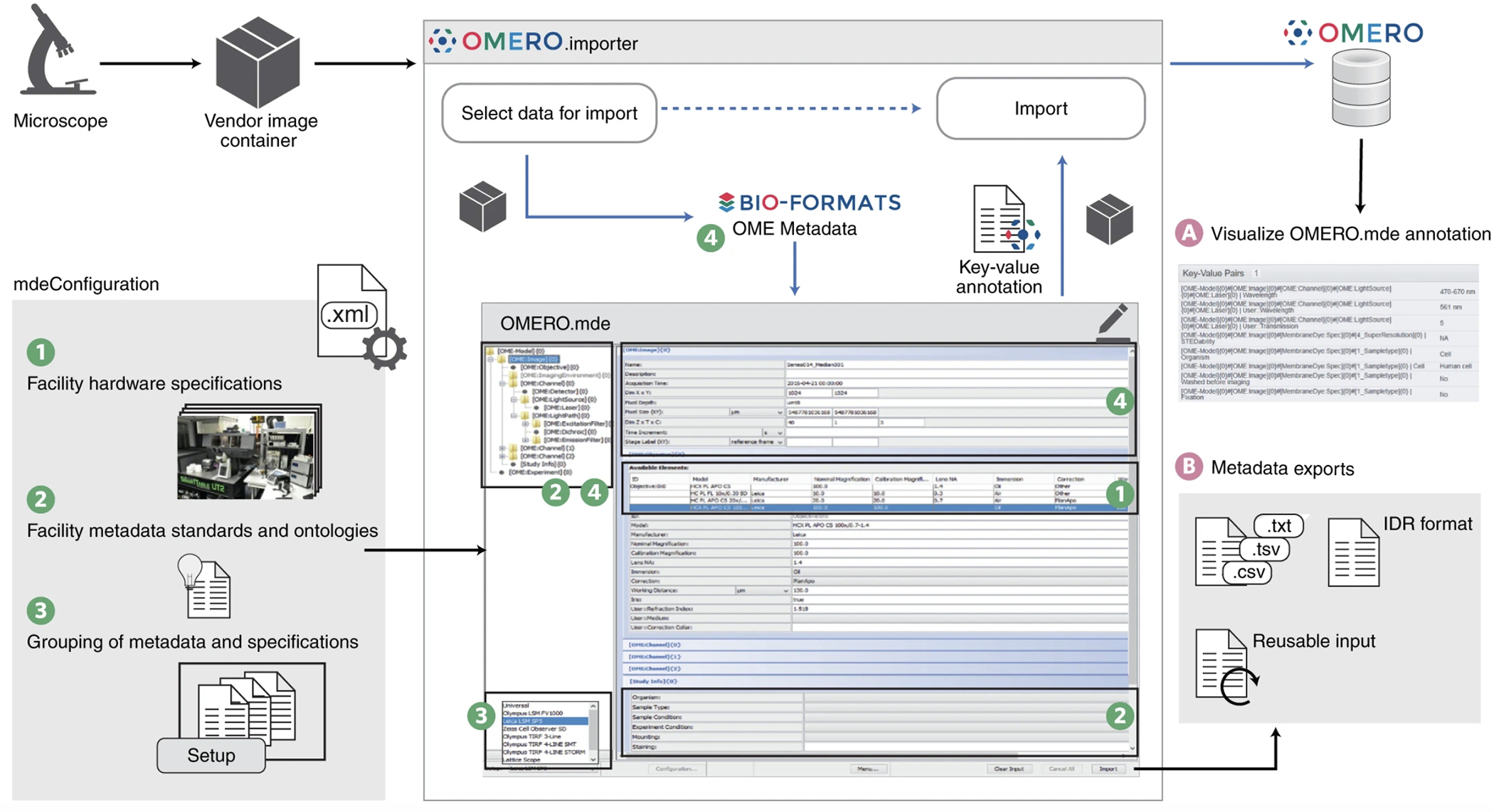Select the OME:Experiment (0) tree node
Viewport: 1494px width, 812px height.
click(541, 472)
